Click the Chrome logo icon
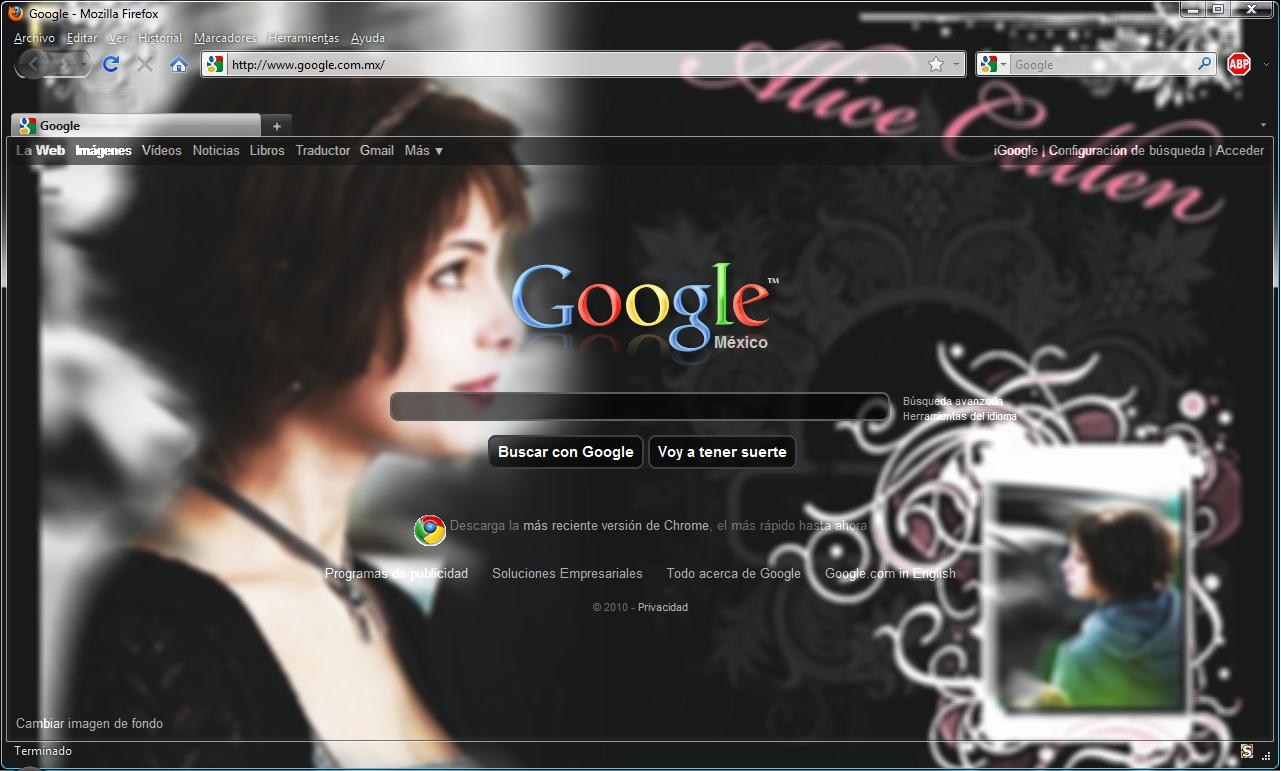The height and width of the screenshot is (771, 1281). coord(430,530)
